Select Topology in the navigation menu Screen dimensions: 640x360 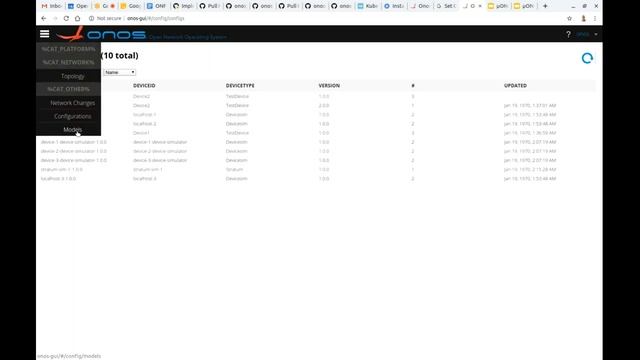pos(73,76)
